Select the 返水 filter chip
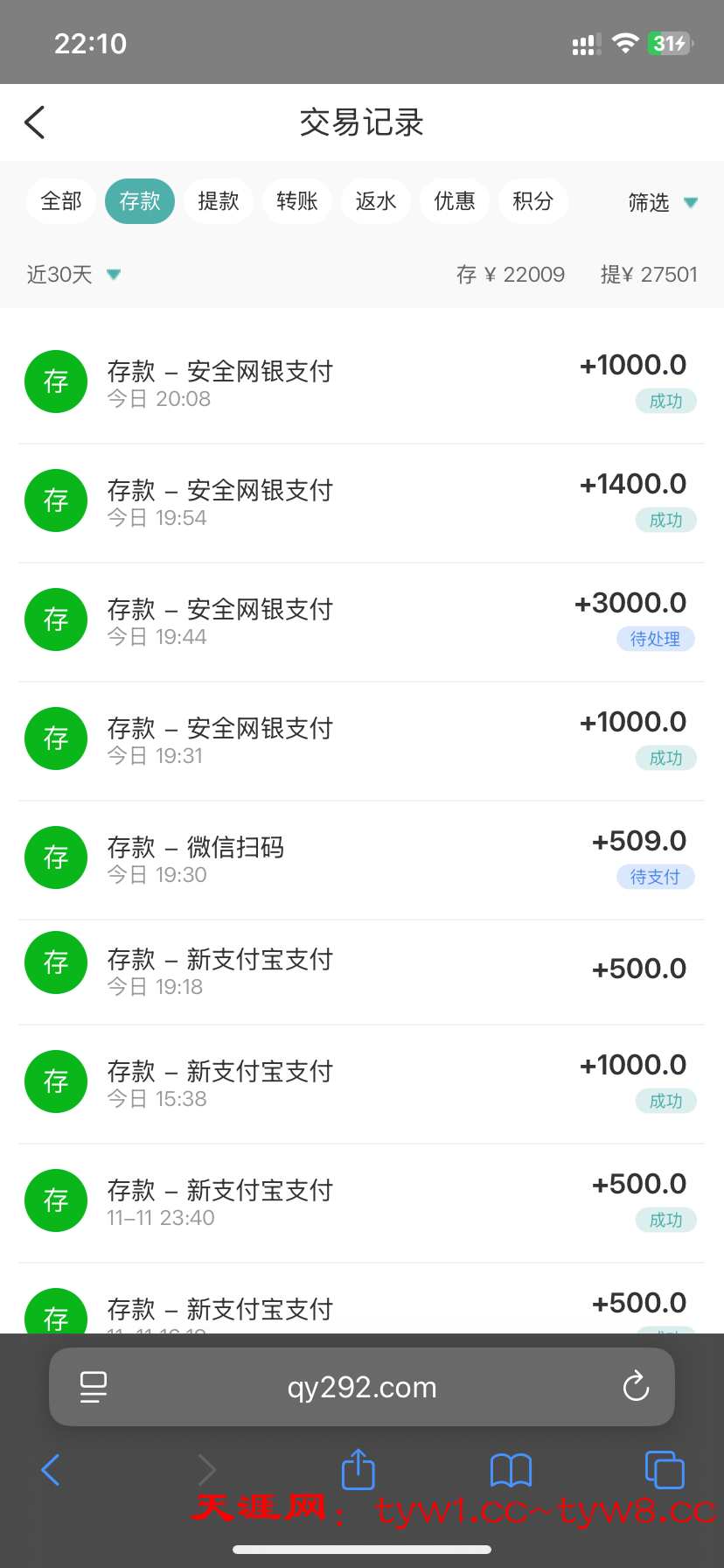Viewport: 724px width, 1568px height. tap(376, 201)
